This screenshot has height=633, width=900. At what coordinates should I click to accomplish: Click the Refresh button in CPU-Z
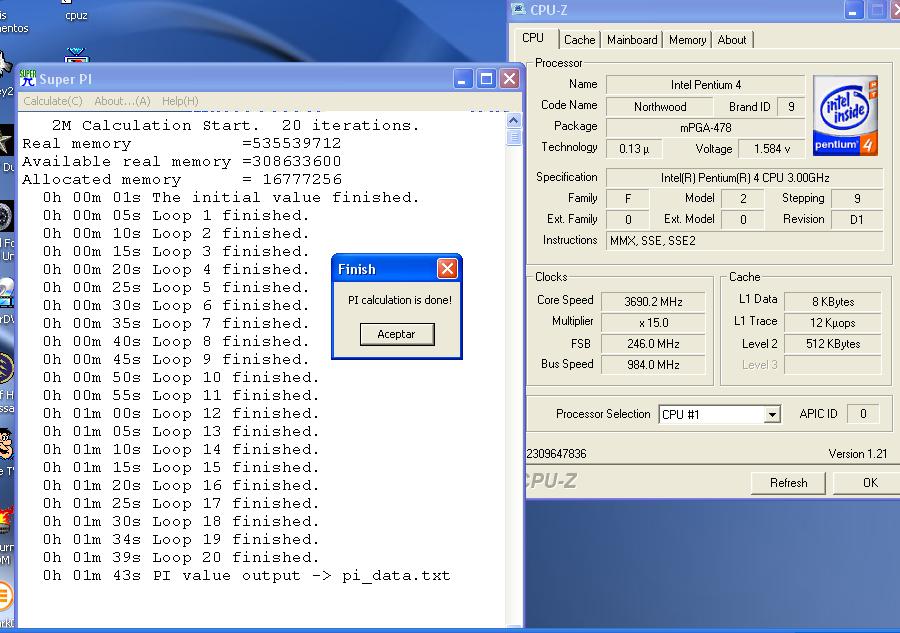pos(788,482)
